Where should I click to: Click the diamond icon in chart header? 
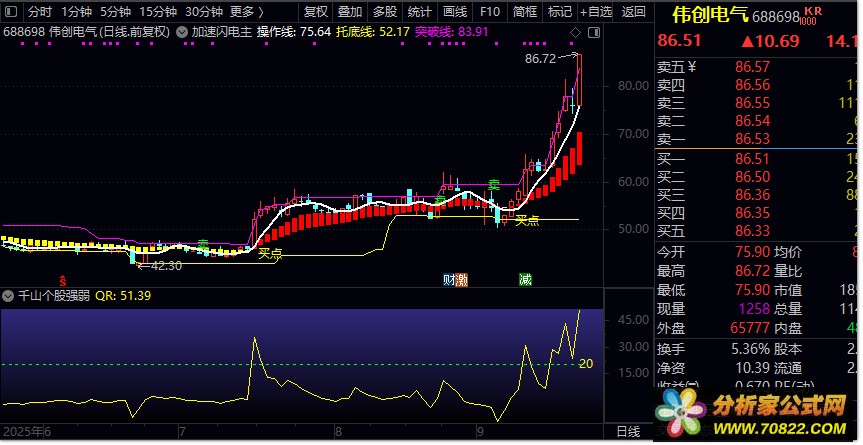tap(574, 32)
